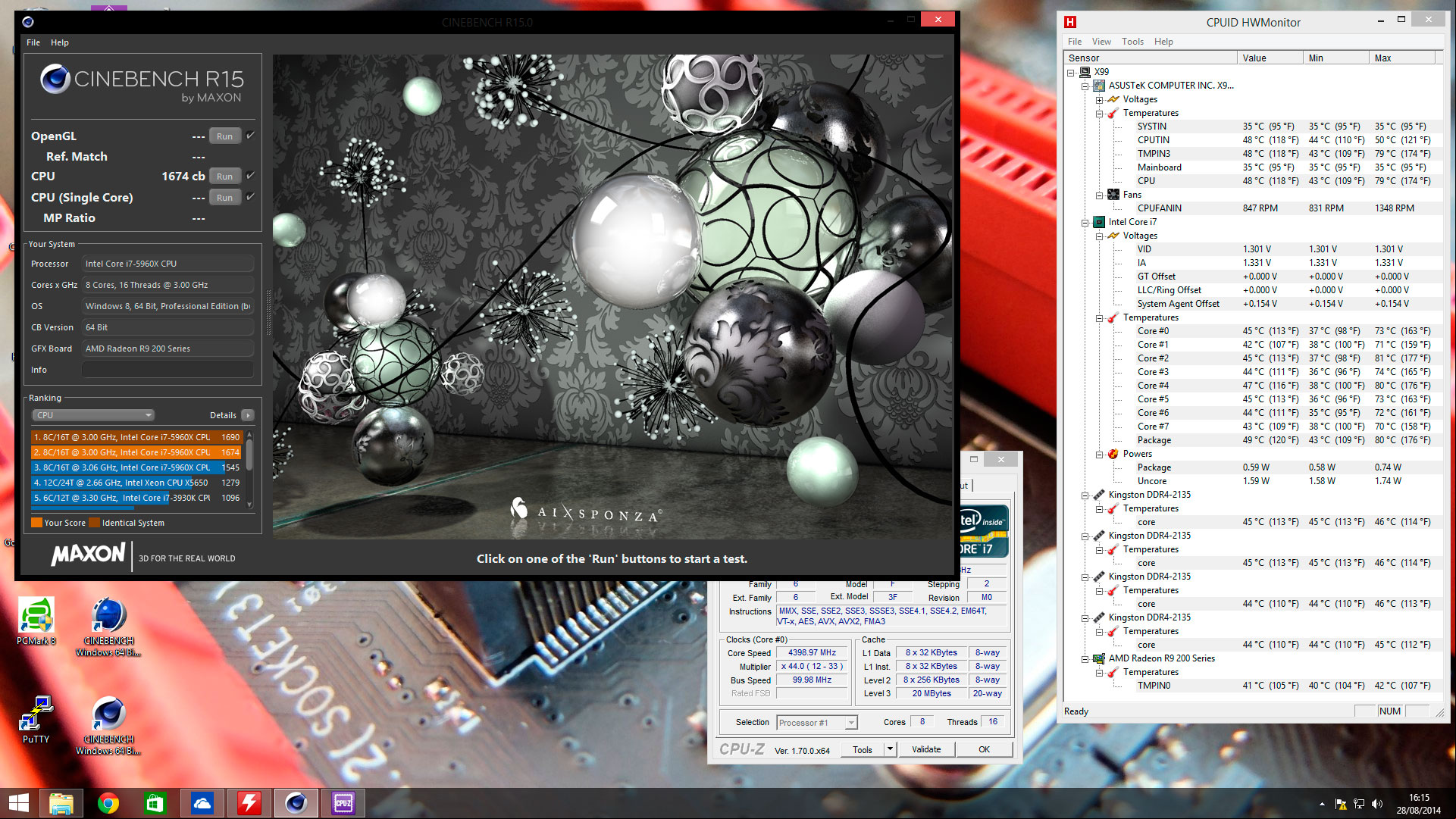Click the CPU-Z Validate button
1456x819 pixels.
(926, 749)
